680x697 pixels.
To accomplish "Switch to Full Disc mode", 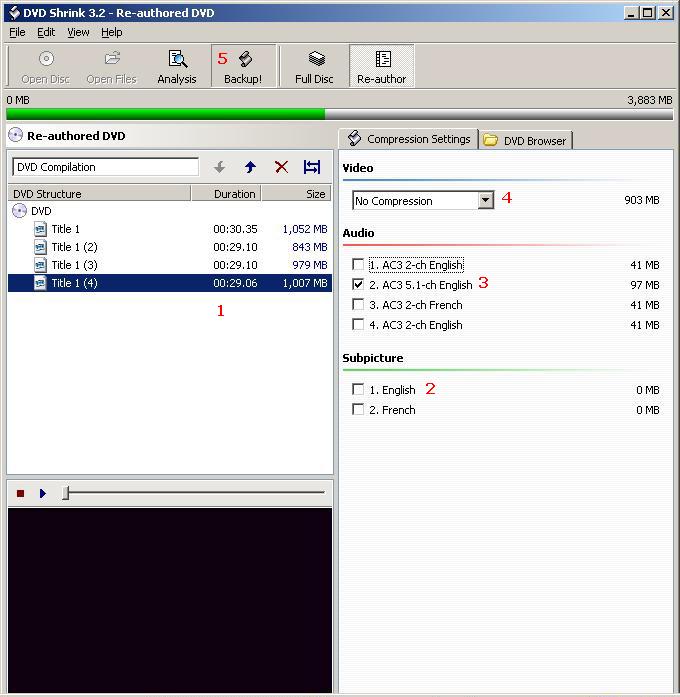I will (314, 67).
